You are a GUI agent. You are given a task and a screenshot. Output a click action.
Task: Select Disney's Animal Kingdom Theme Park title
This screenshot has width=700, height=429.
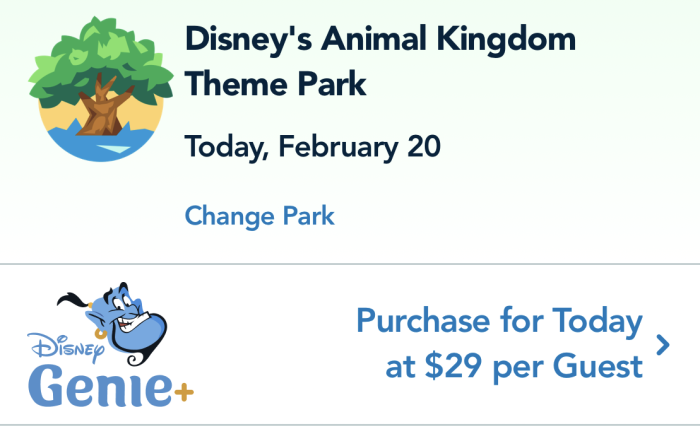tap(380, 61)
